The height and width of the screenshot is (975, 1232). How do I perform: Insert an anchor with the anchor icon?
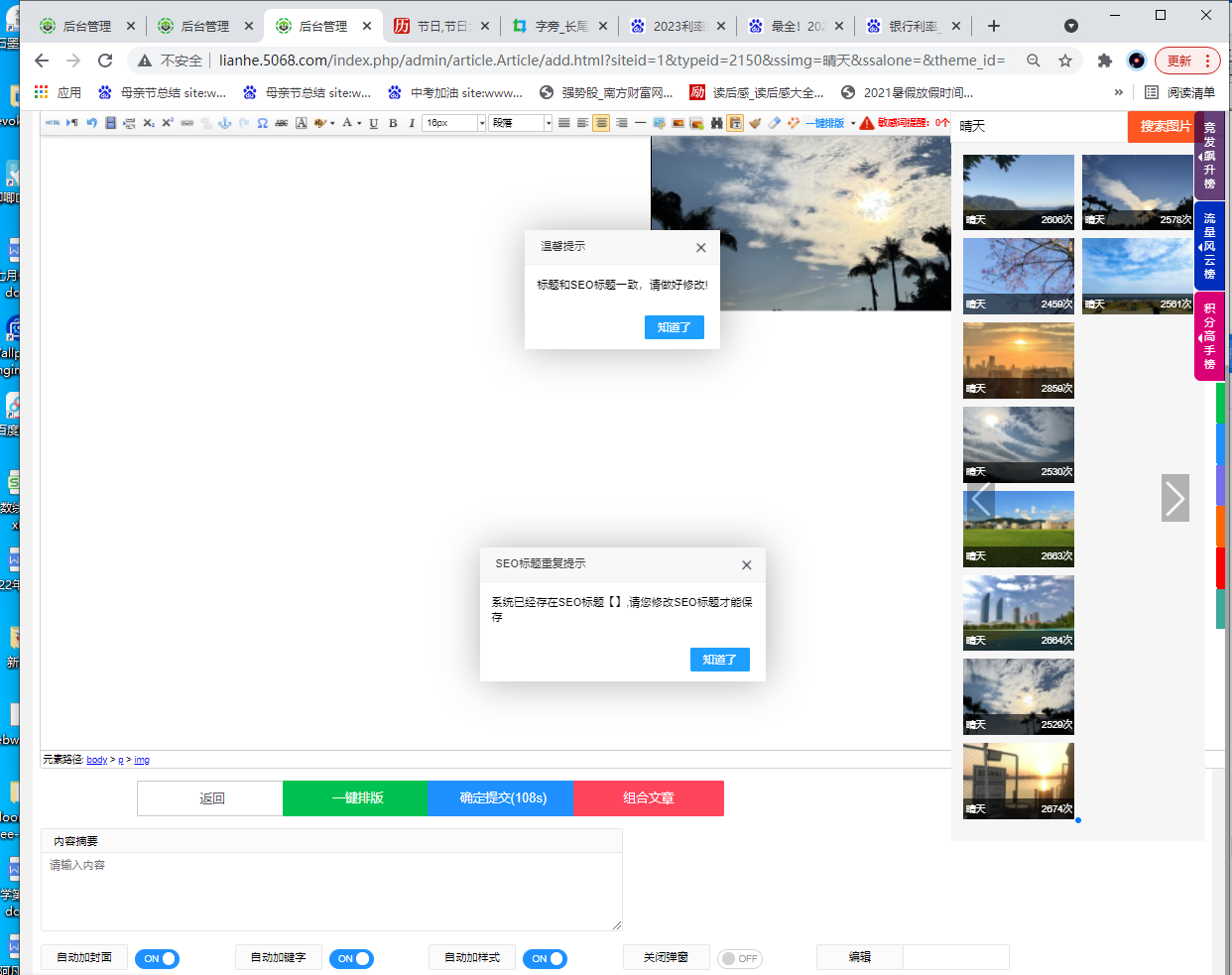(x=224, y=123)
